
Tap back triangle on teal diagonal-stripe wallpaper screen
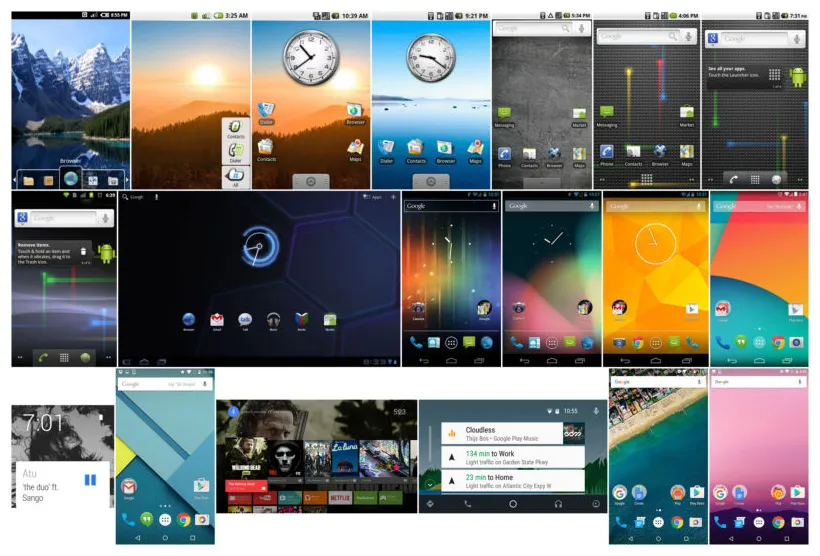click(x=138, y=537)
